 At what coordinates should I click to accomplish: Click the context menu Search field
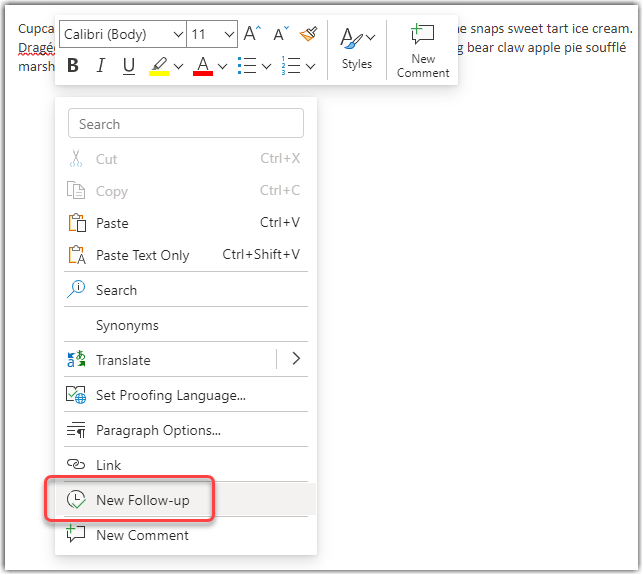pyautogui.click(x=185, y=124)
